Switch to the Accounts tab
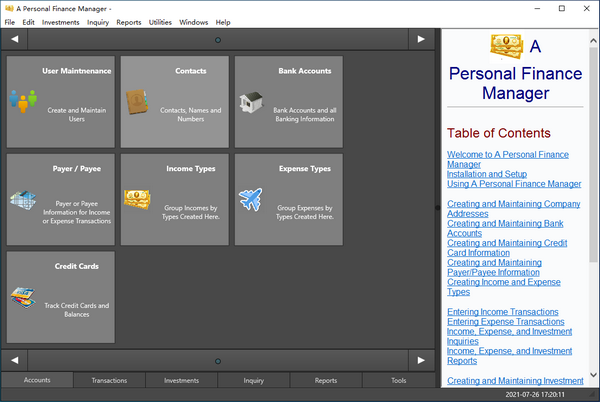Screen dimensions: 600x402 tap(37, 380)
